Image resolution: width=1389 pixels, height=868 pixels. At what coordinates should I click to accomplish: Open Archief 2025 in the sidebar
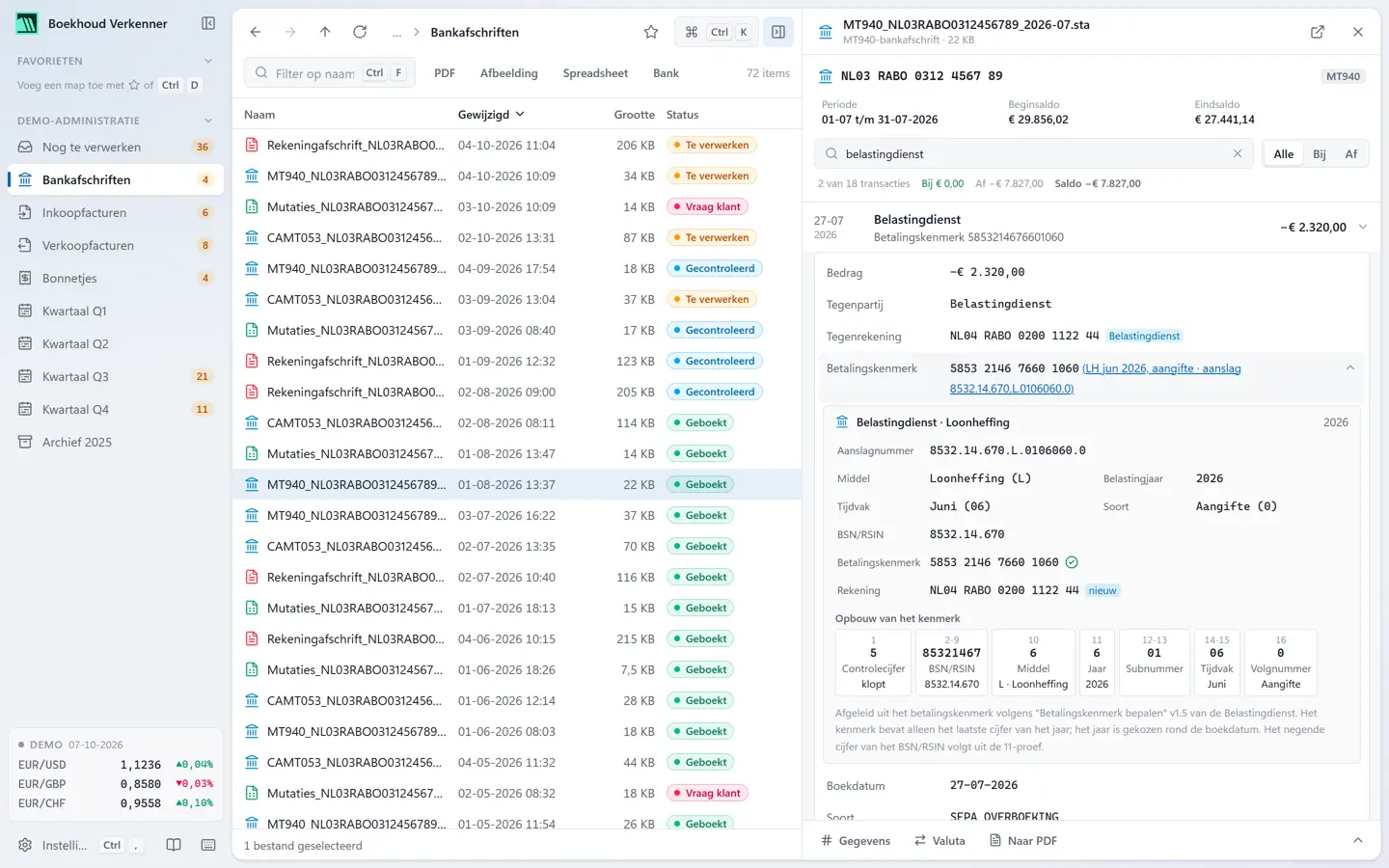tap(116, 442)
